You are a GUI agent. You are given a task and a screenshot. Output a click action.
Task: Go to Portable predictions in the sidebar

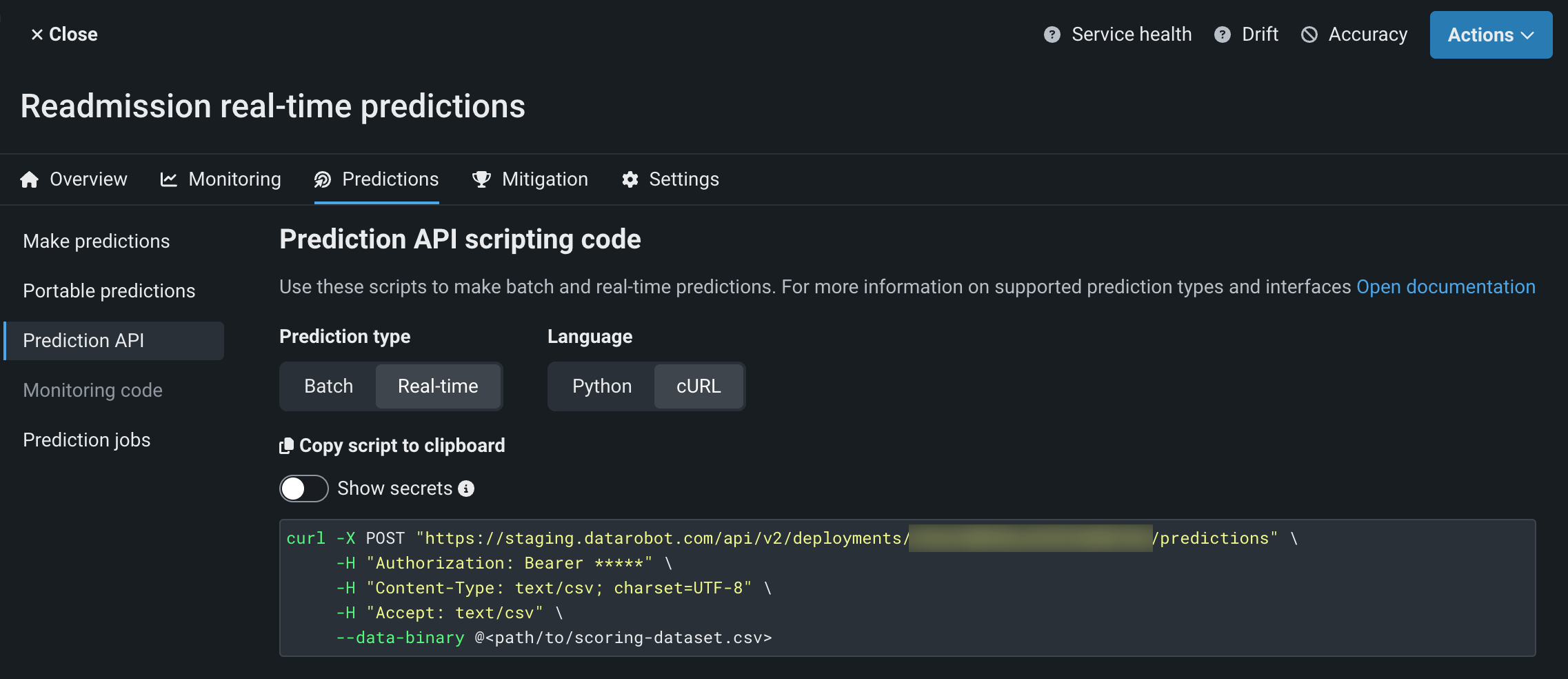pyautogui.click(x=109, y=291)
